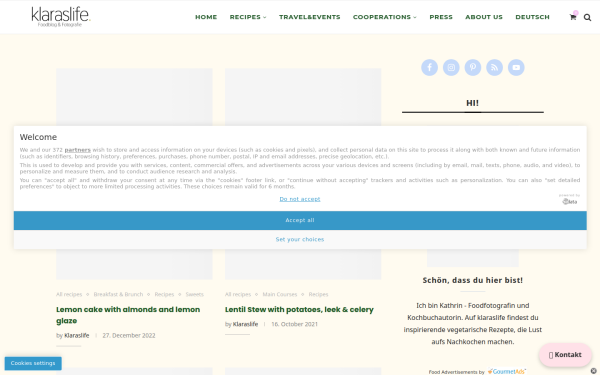Viewport: 600px width, 375px height.
Task: Open the search magnifier icon
Action: [587, 17]
